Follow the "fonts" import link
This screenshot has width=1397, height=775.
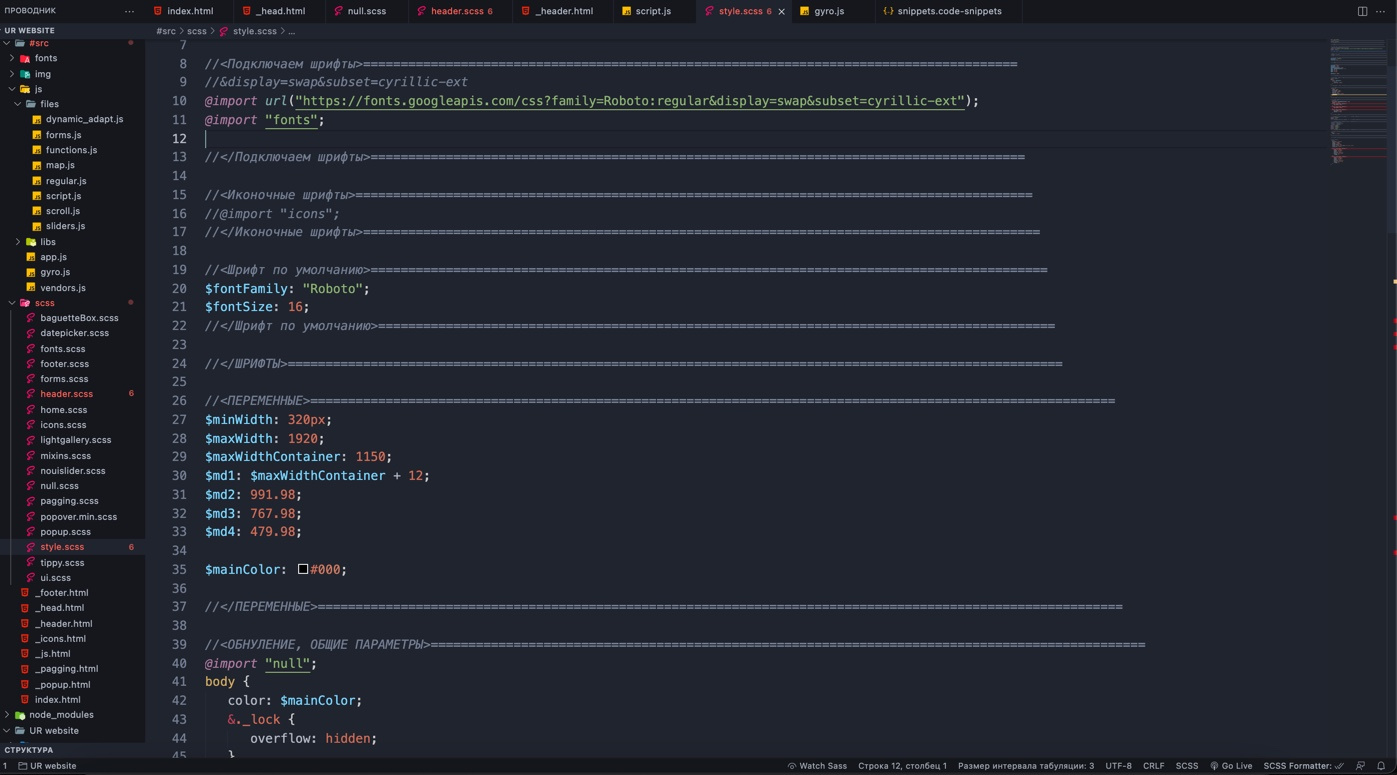click(291, 120)
